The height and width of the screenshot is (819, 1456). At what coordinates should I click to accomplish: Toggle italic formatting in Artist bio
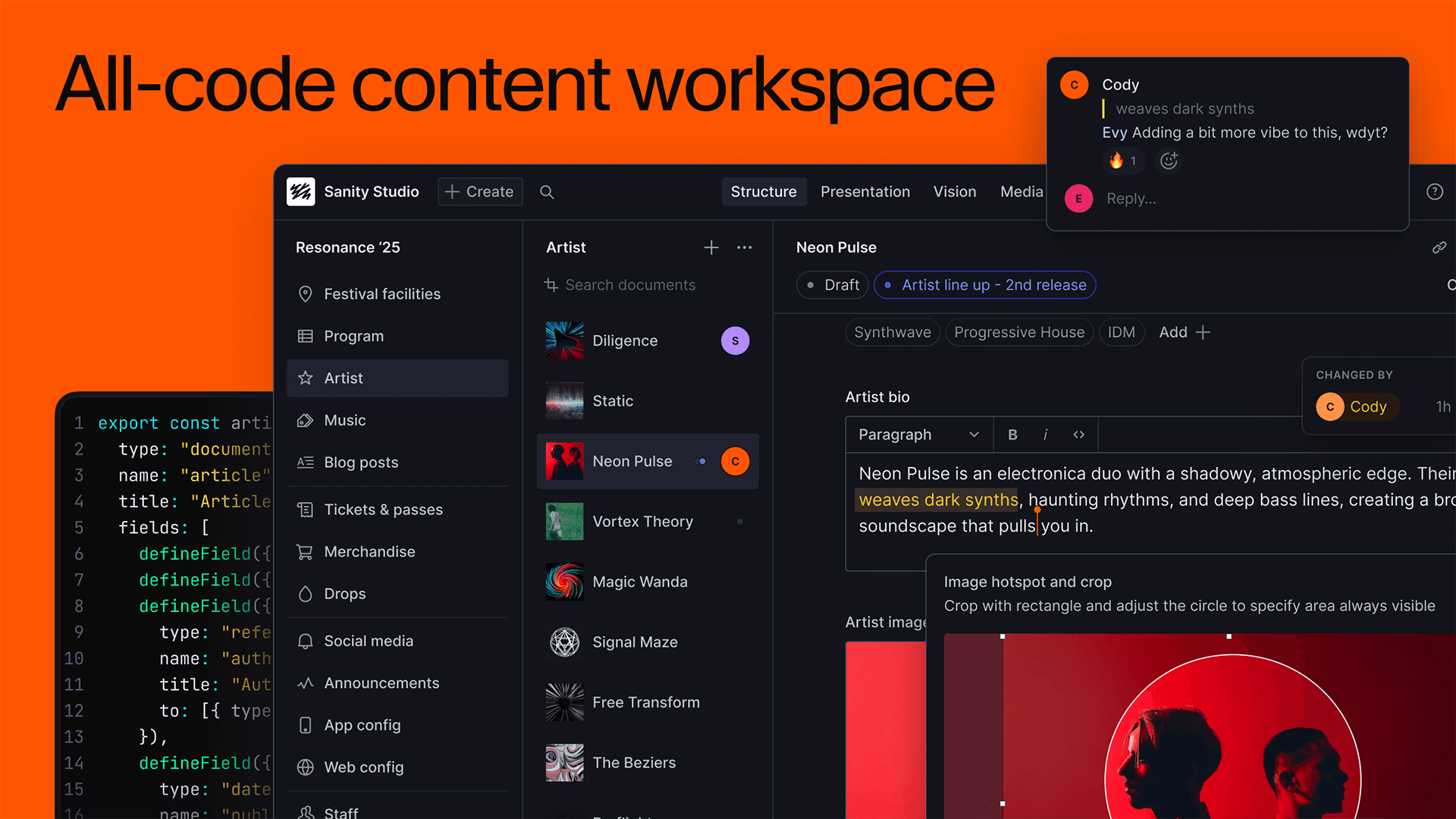1045,435
